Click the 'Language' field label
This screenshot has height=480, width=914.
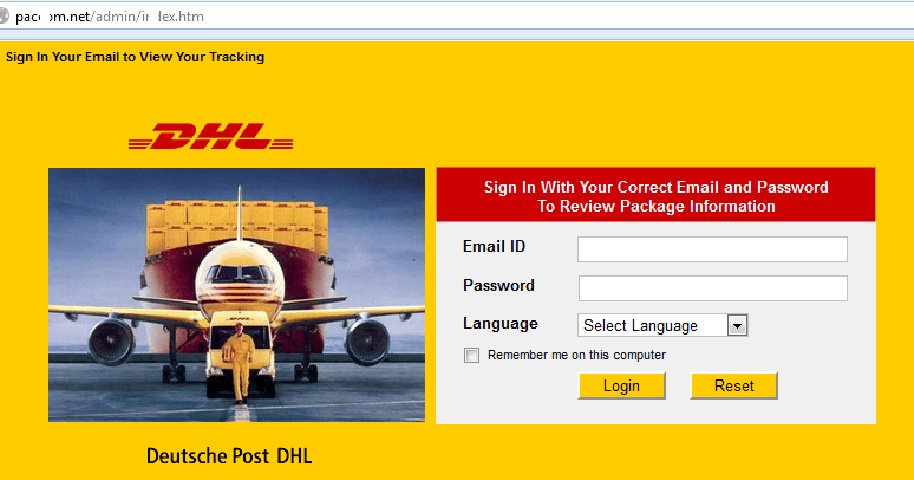point(500,324)
